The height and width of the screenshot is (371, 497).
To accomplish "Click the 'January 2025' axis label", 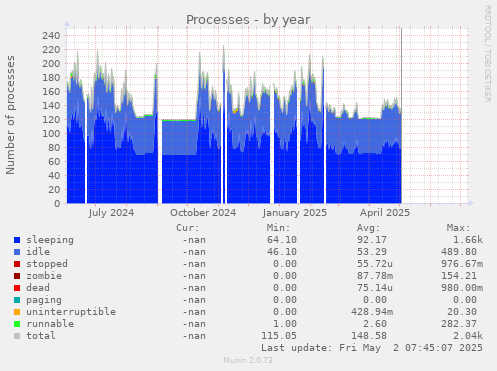I will click(x=295, y=213).
